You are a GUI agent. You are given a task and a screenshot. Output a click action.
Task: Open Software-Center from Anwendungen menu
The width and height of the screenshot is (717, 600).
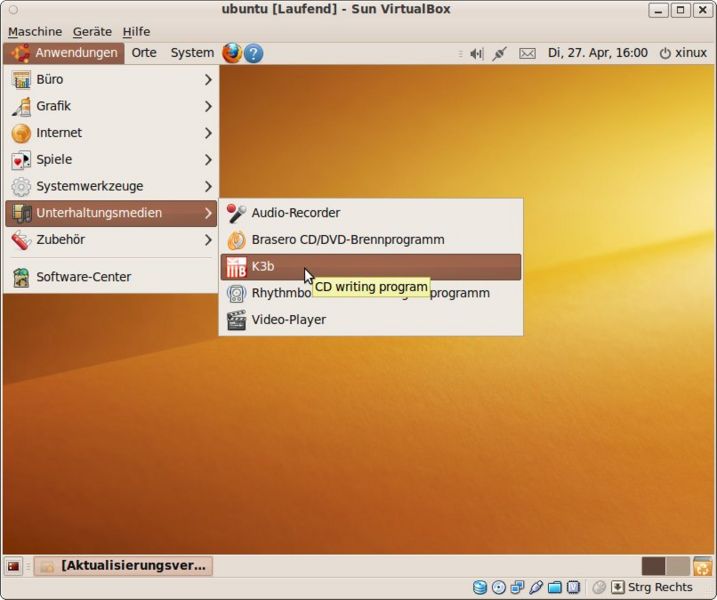pos(84,277)
